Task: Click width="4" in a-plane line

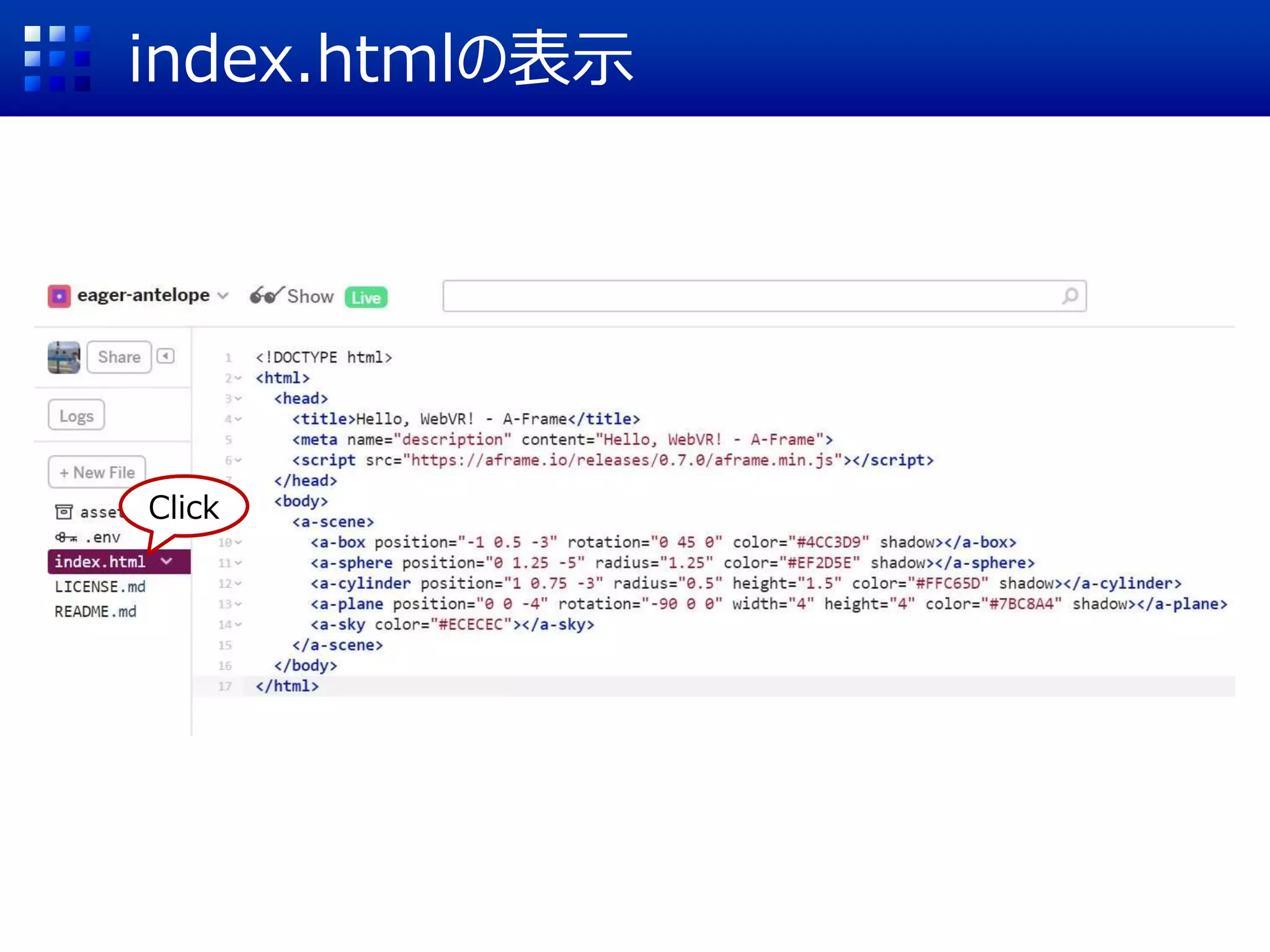Action: [773, 604]
